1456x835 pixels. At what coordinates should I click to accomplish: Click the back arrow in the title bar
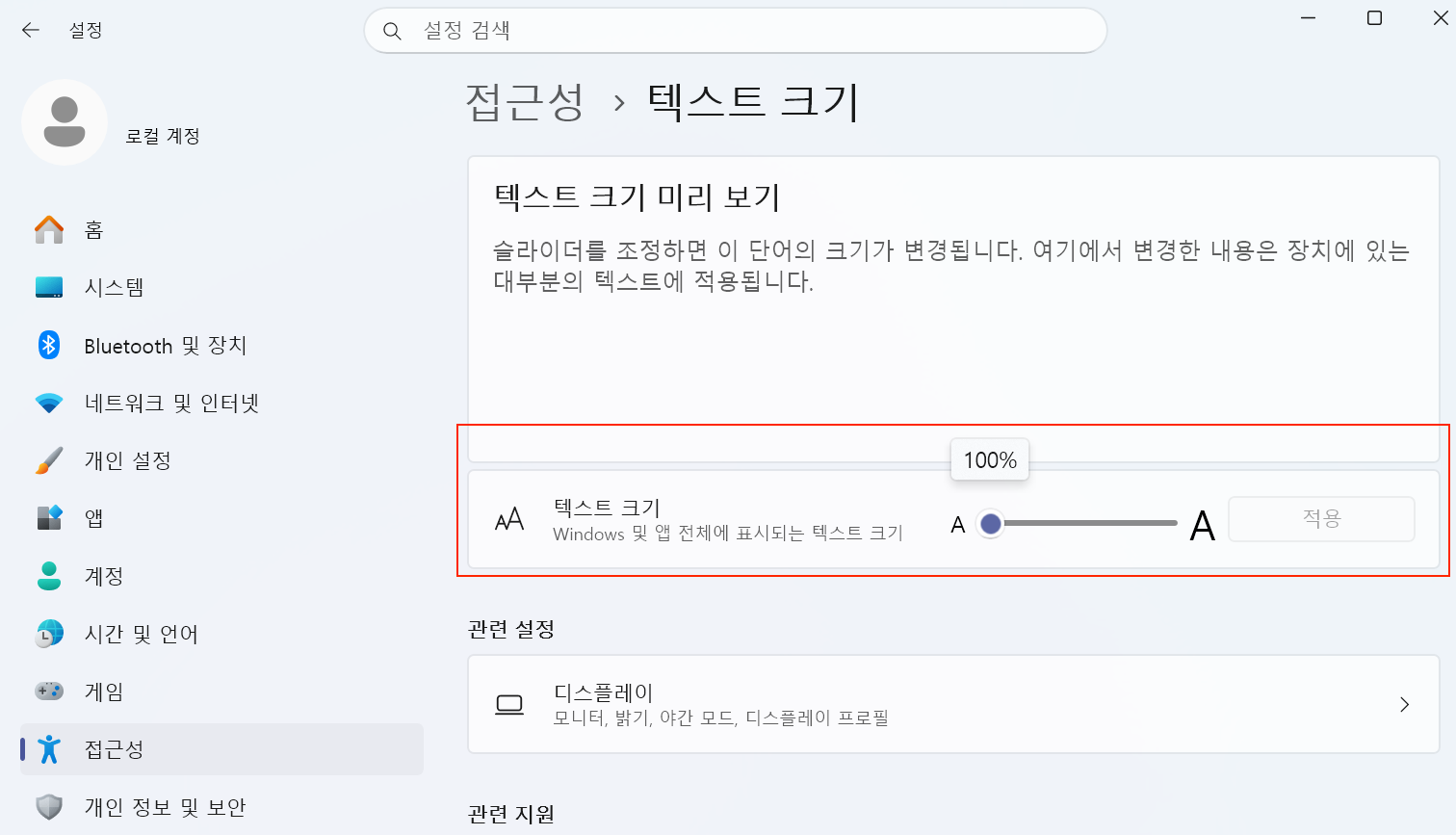click(x=31, y=30)
